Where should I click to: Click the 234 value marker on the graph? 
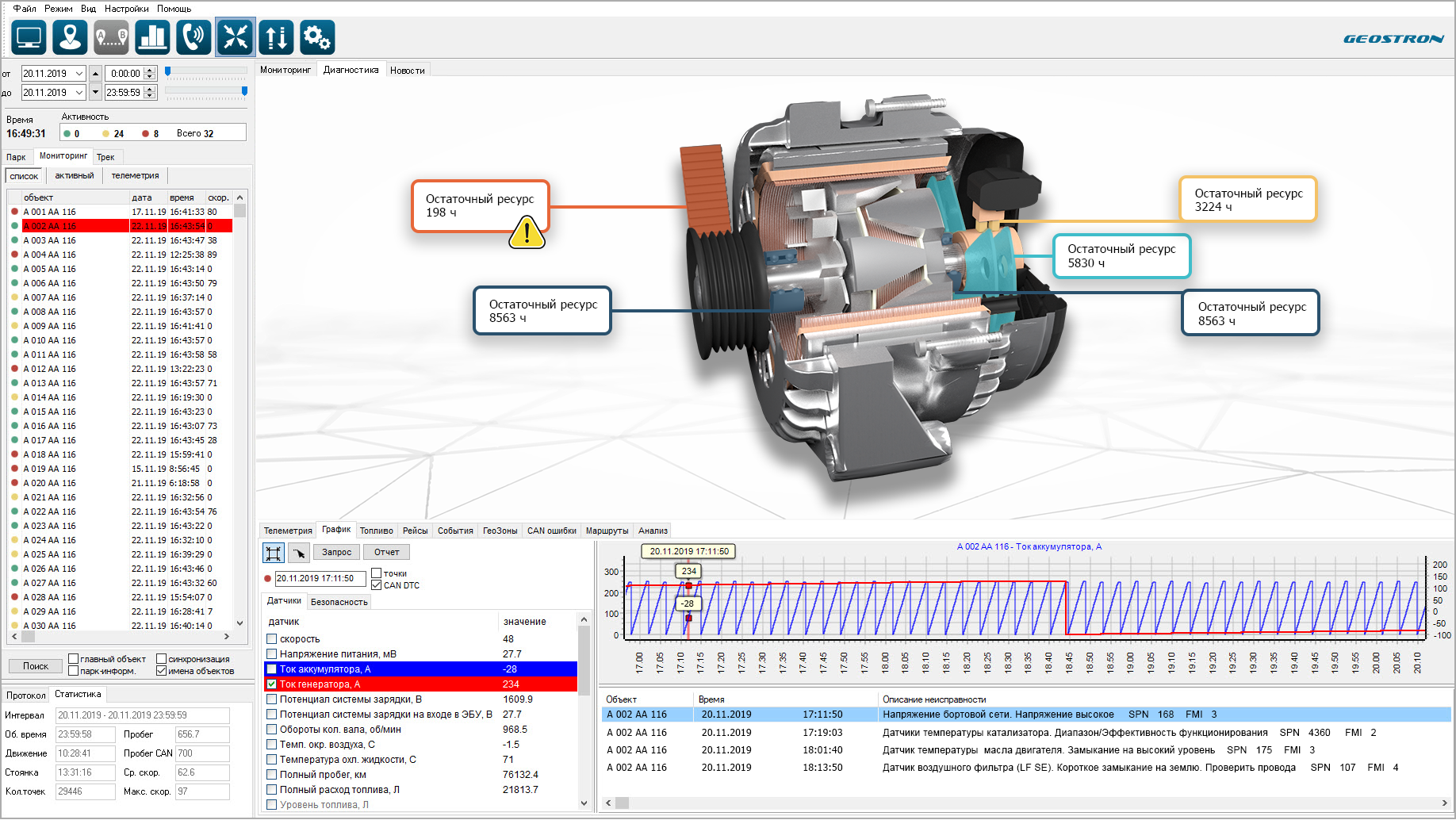coord(688,571)
